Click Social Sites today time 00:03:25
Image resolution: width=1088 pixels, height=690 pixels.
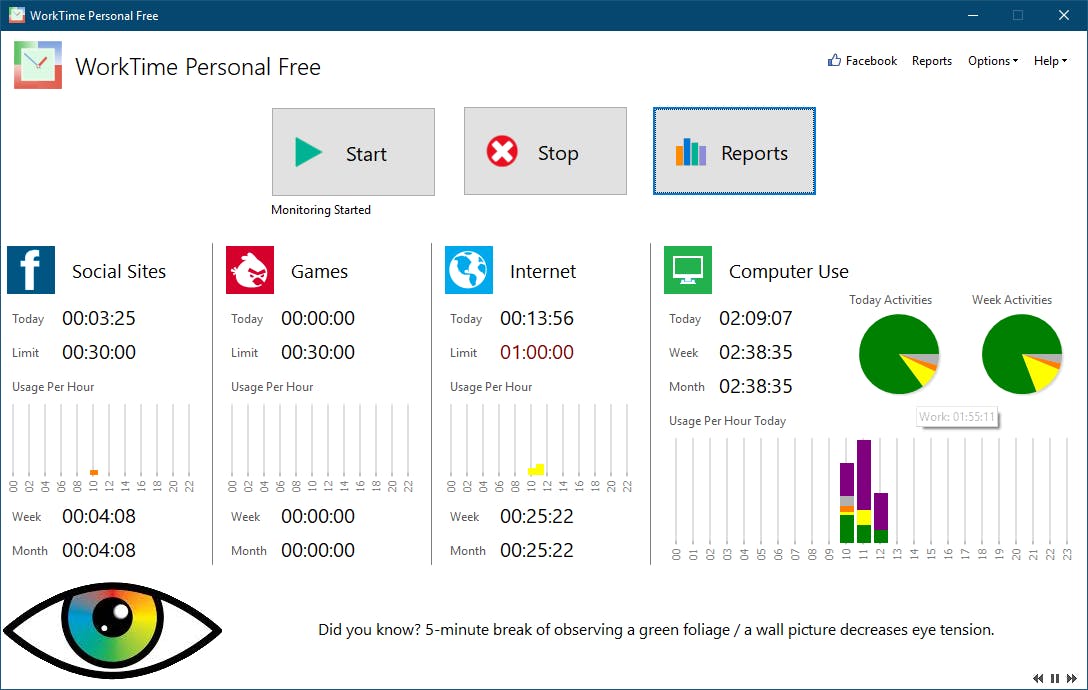[x=99, y=319]
